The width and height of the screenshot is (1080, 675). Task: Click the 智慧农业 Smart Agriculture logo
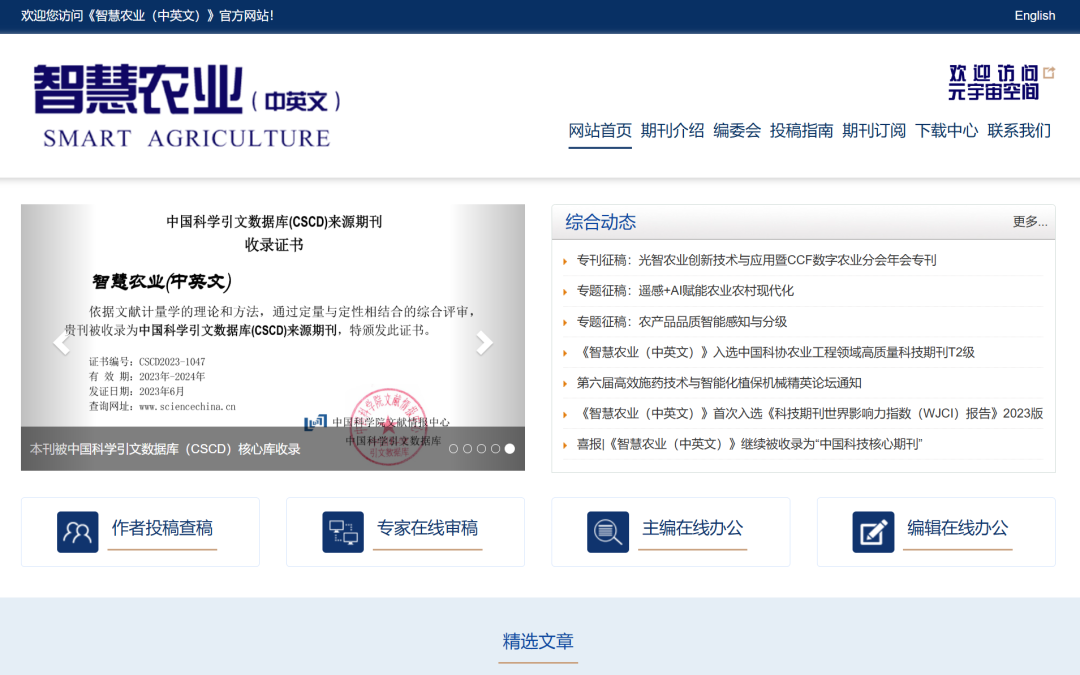187,105
